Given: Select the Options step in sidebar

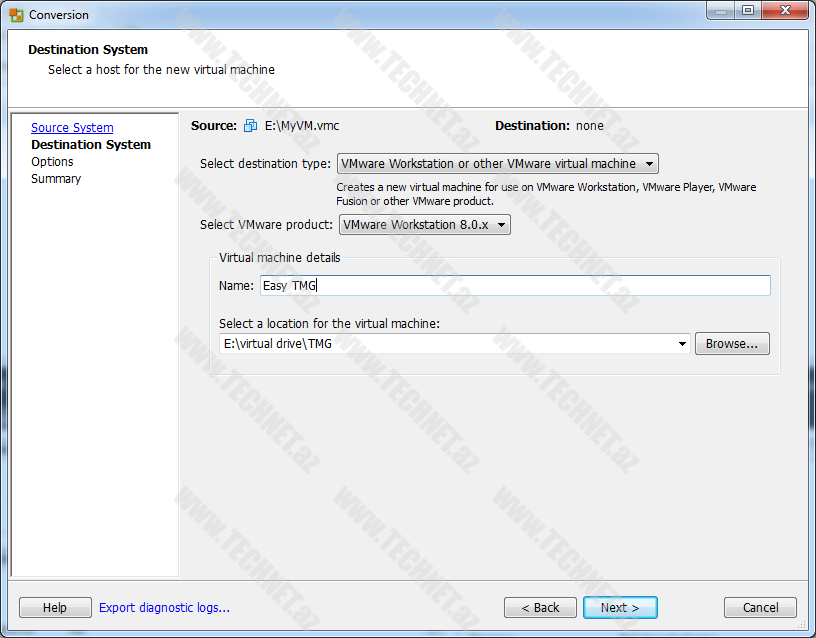Looking at the screenshot, I should (52, 162).
